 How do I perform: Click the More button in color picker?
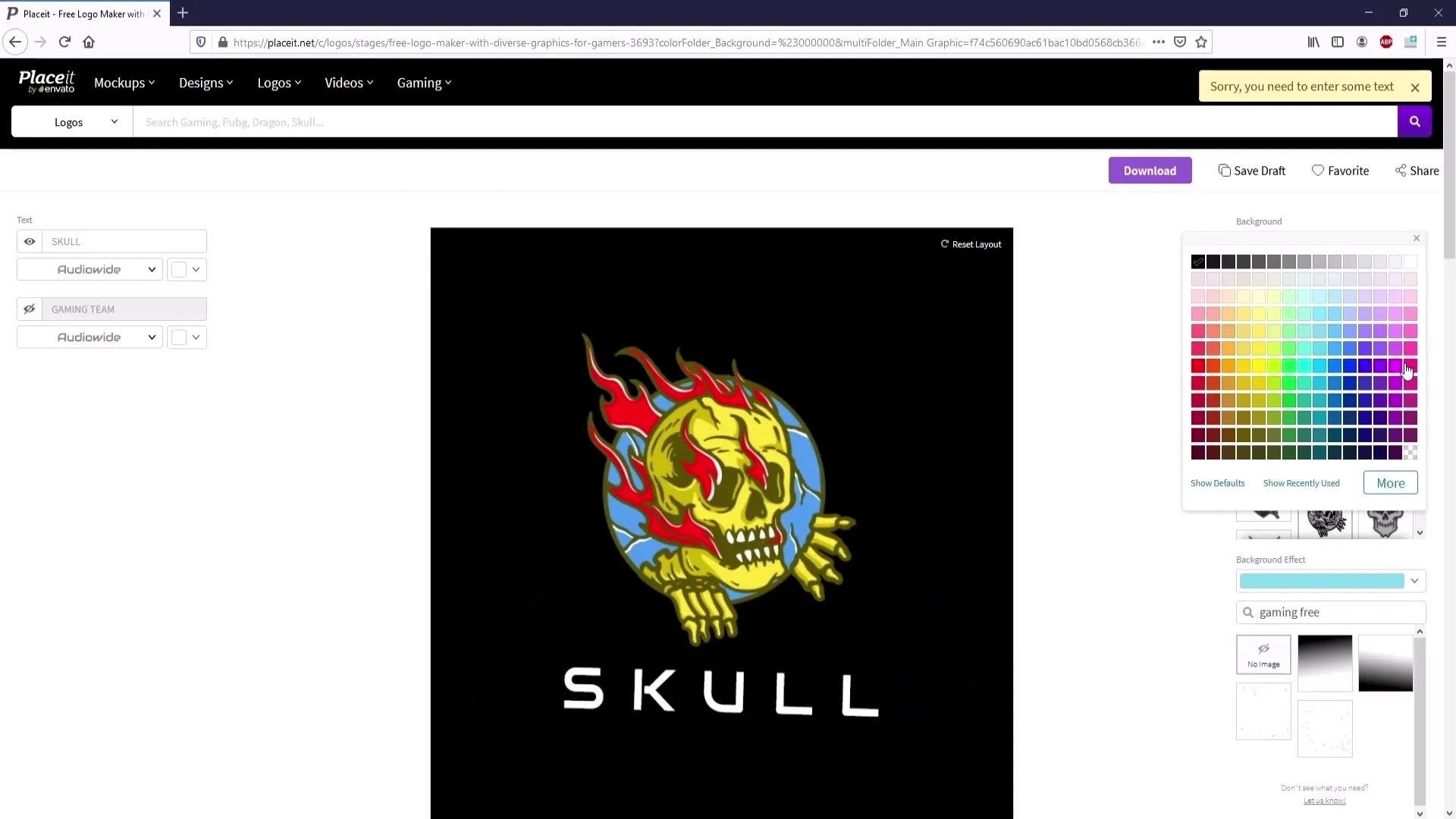click(1391, 483)
